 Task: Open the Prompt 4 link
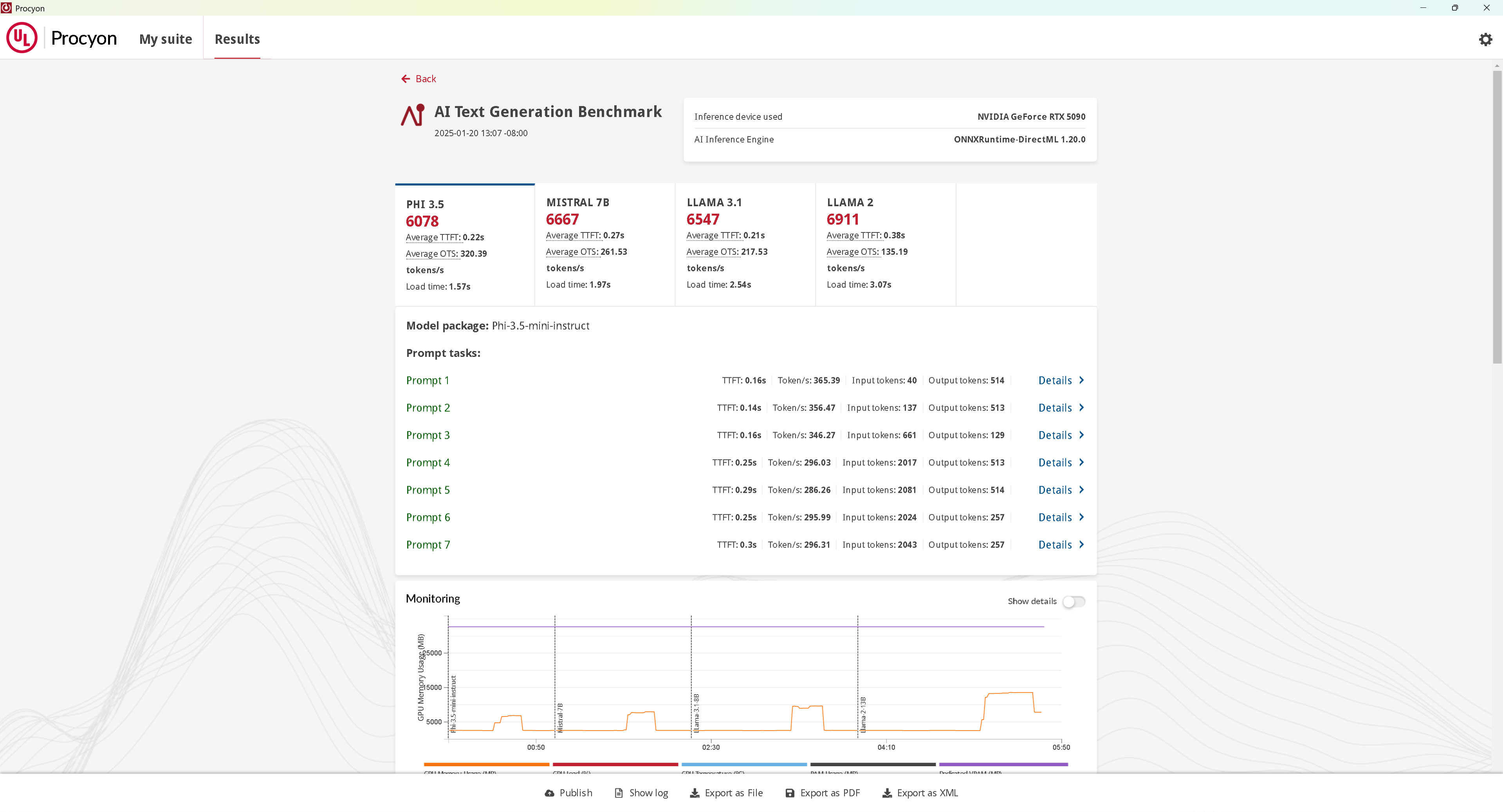click(x=428, y=463)
